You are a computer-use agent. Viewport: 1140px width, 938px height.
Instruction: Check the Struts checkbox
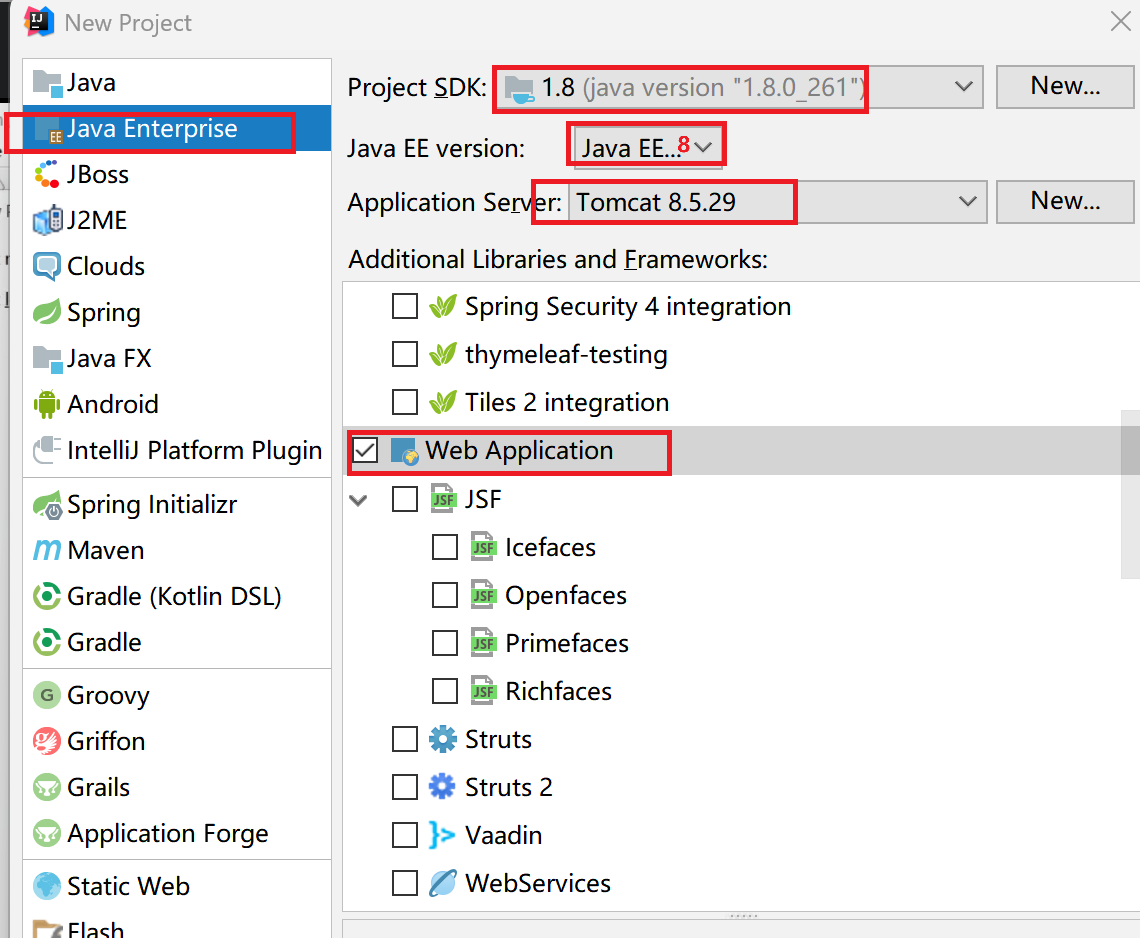coord(405,739)
